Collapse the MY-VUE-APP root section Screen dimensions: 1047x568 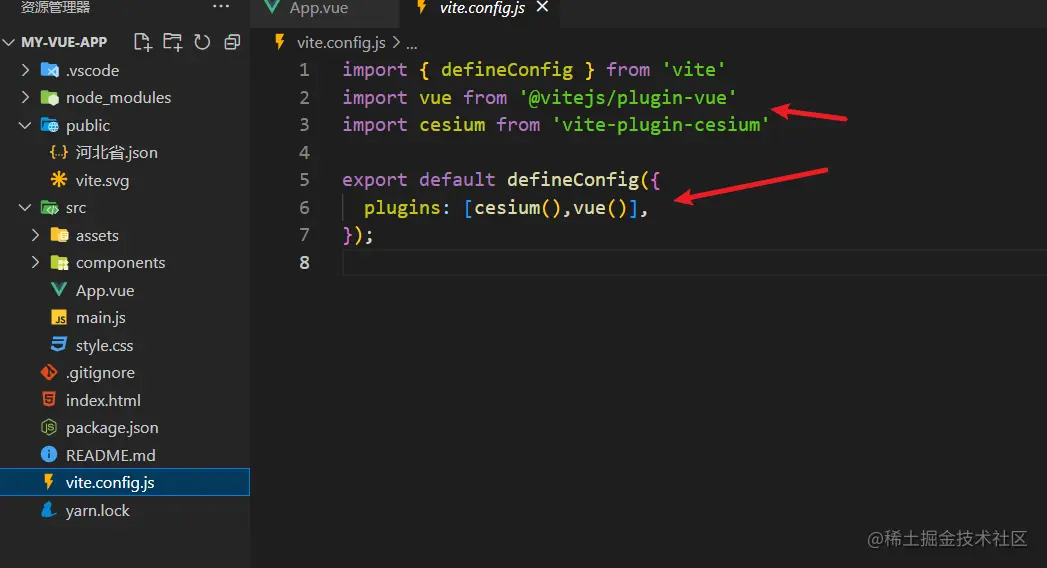[9, 42]
